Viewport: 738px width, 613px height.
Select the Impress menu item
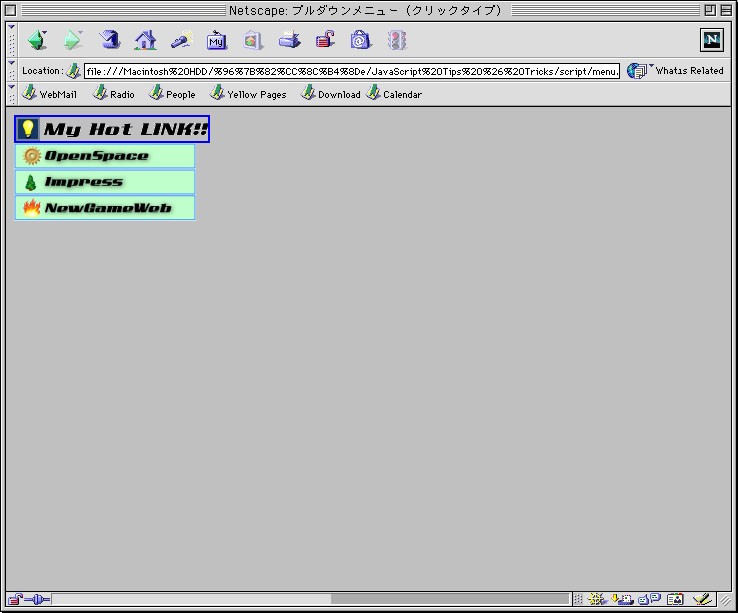(x=105, y=182)
